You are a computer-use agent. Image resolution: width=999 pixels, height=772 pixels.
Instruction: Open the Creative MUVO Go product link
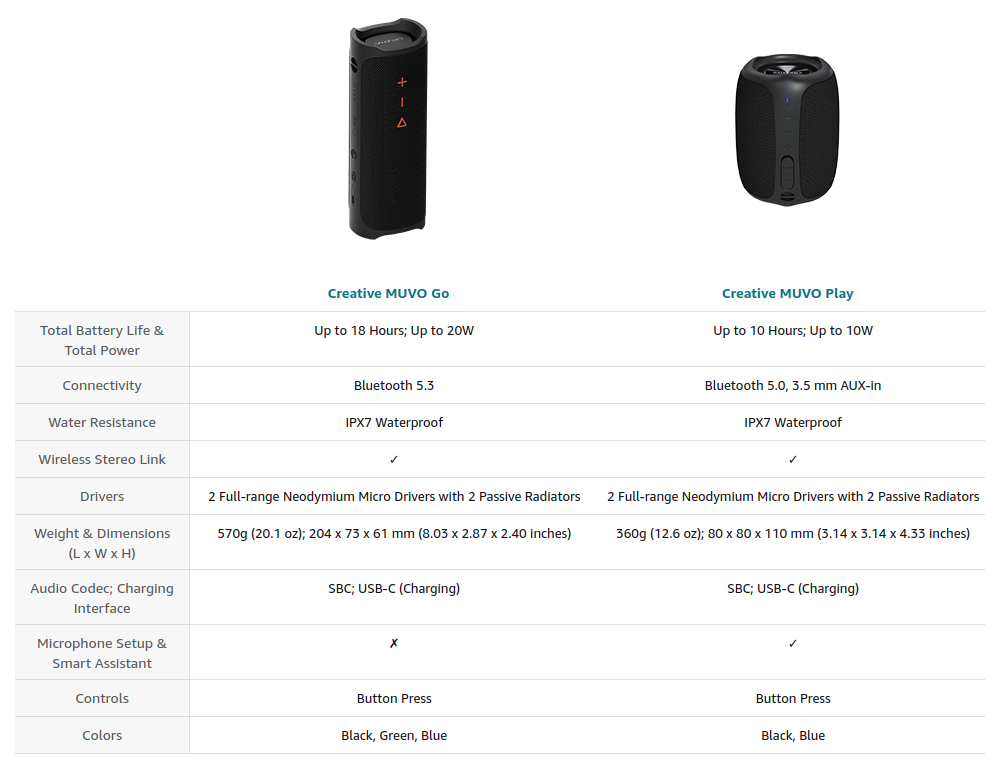pyautogui.click(x=388, y=294)
